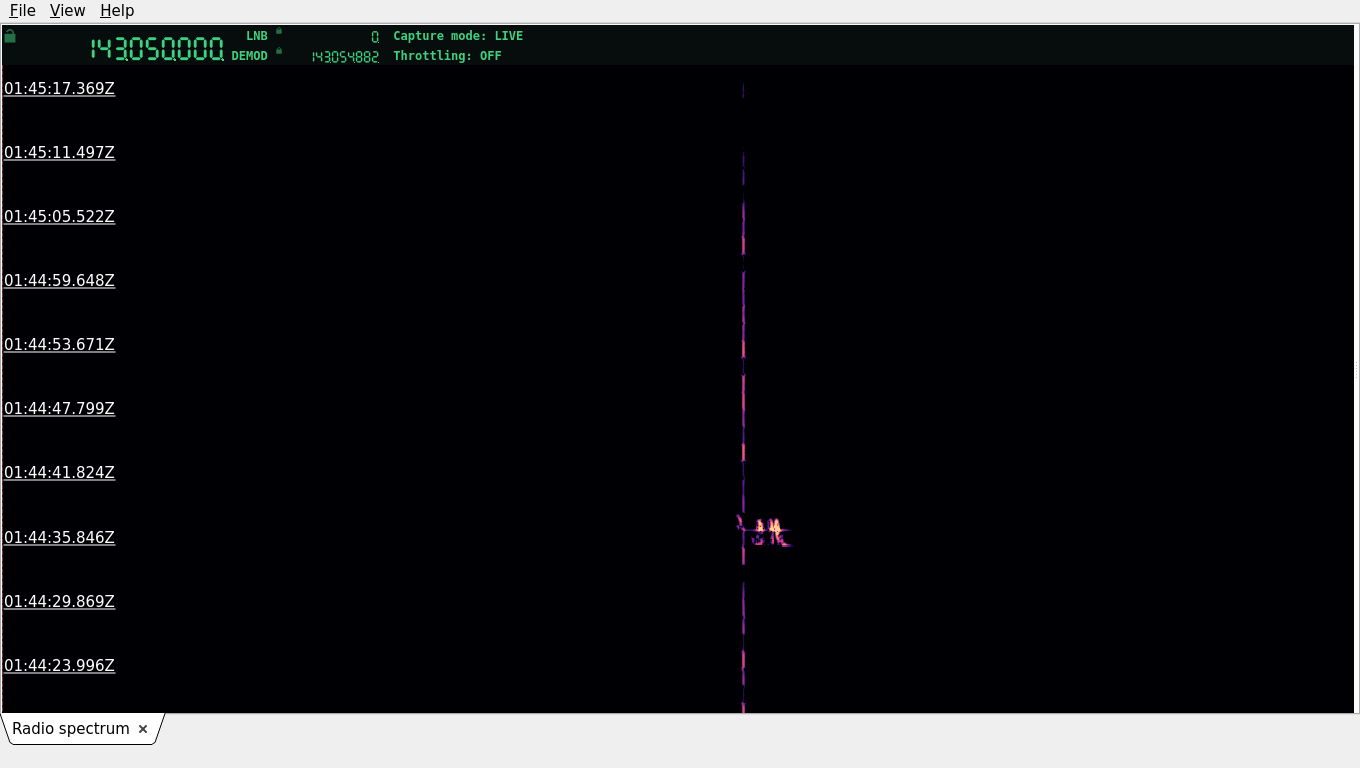1360x768 pixels.
Task: Click timestamp 01:44:35.846Z
Action: 59,538
